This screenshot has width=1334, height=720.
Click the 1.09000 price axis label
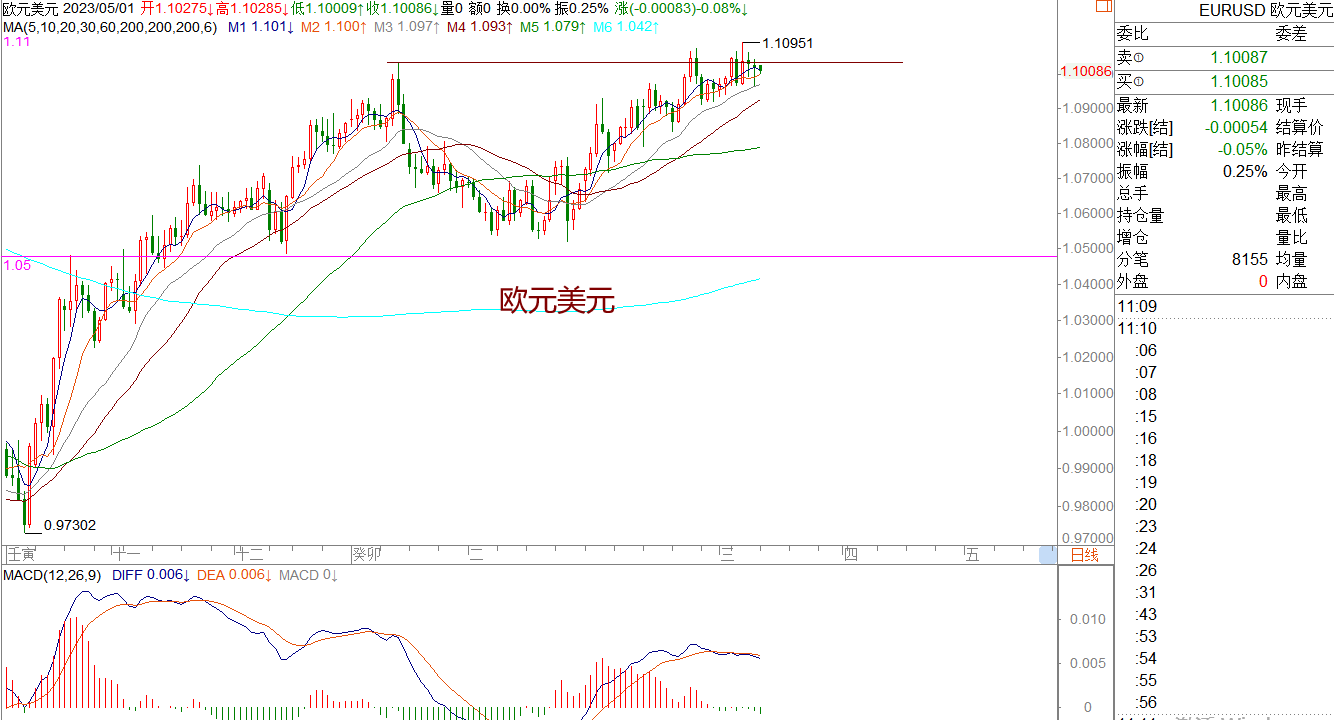(x=1087, y=107)
